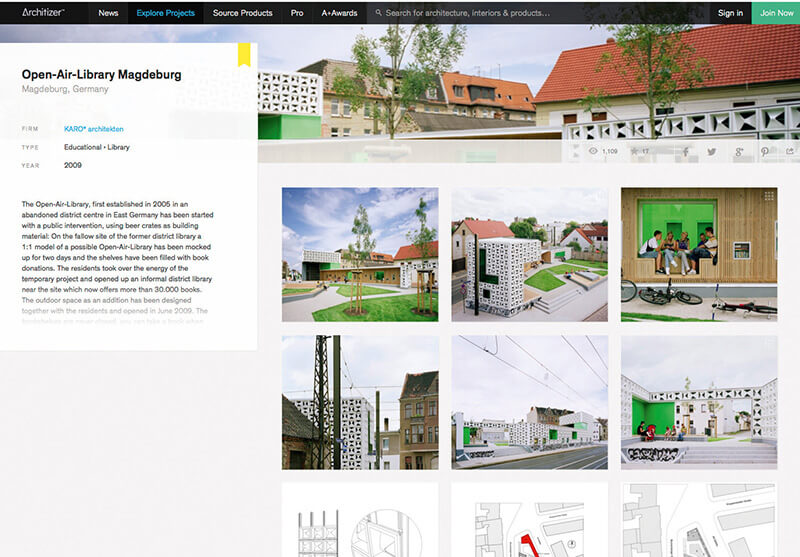Open the Source Products section

tap(242, 13)
